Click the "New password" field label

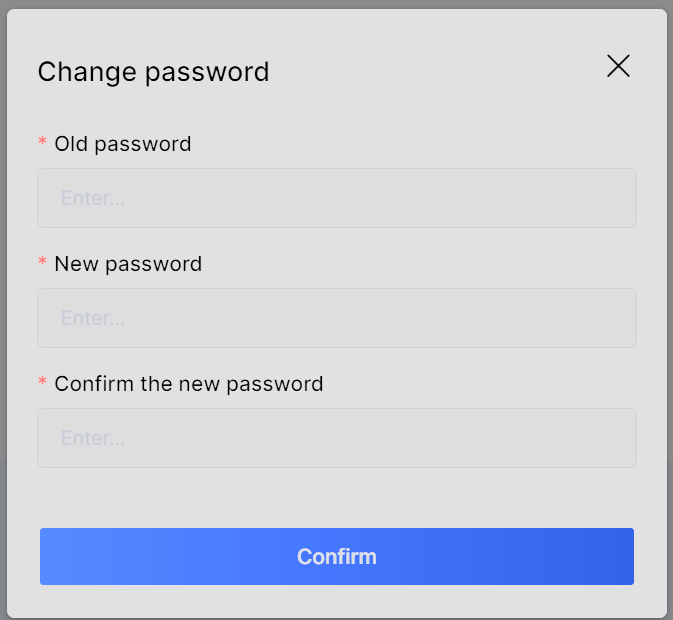click(128, 264)
